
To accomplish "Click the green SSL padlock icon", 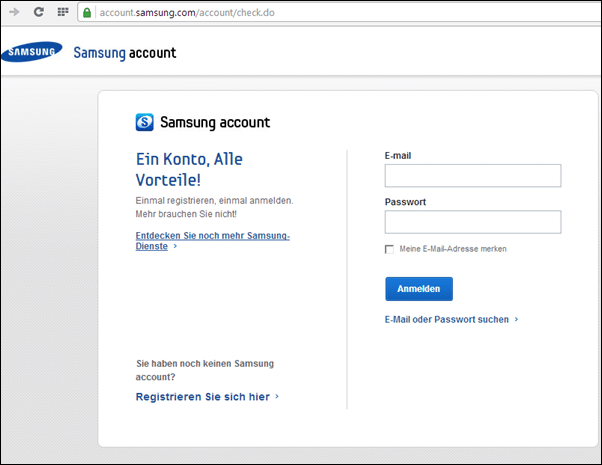I will point(87,13).
